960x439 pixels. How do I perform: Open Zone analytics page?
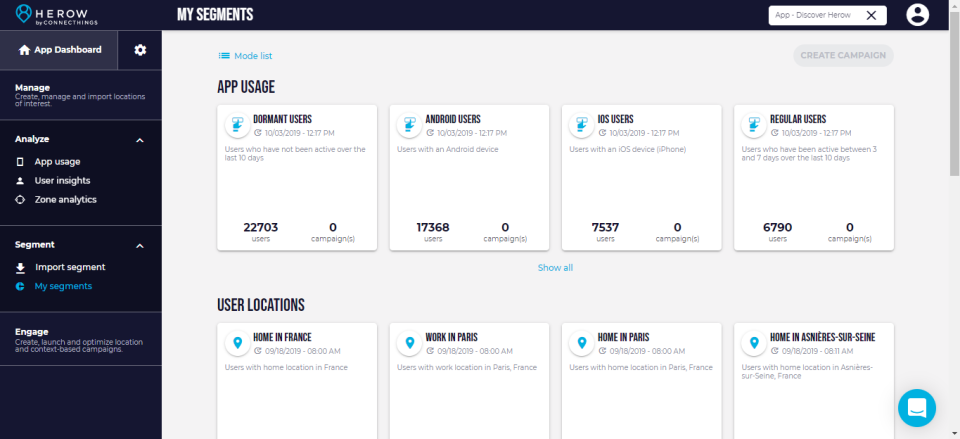(x=65, y=200)
